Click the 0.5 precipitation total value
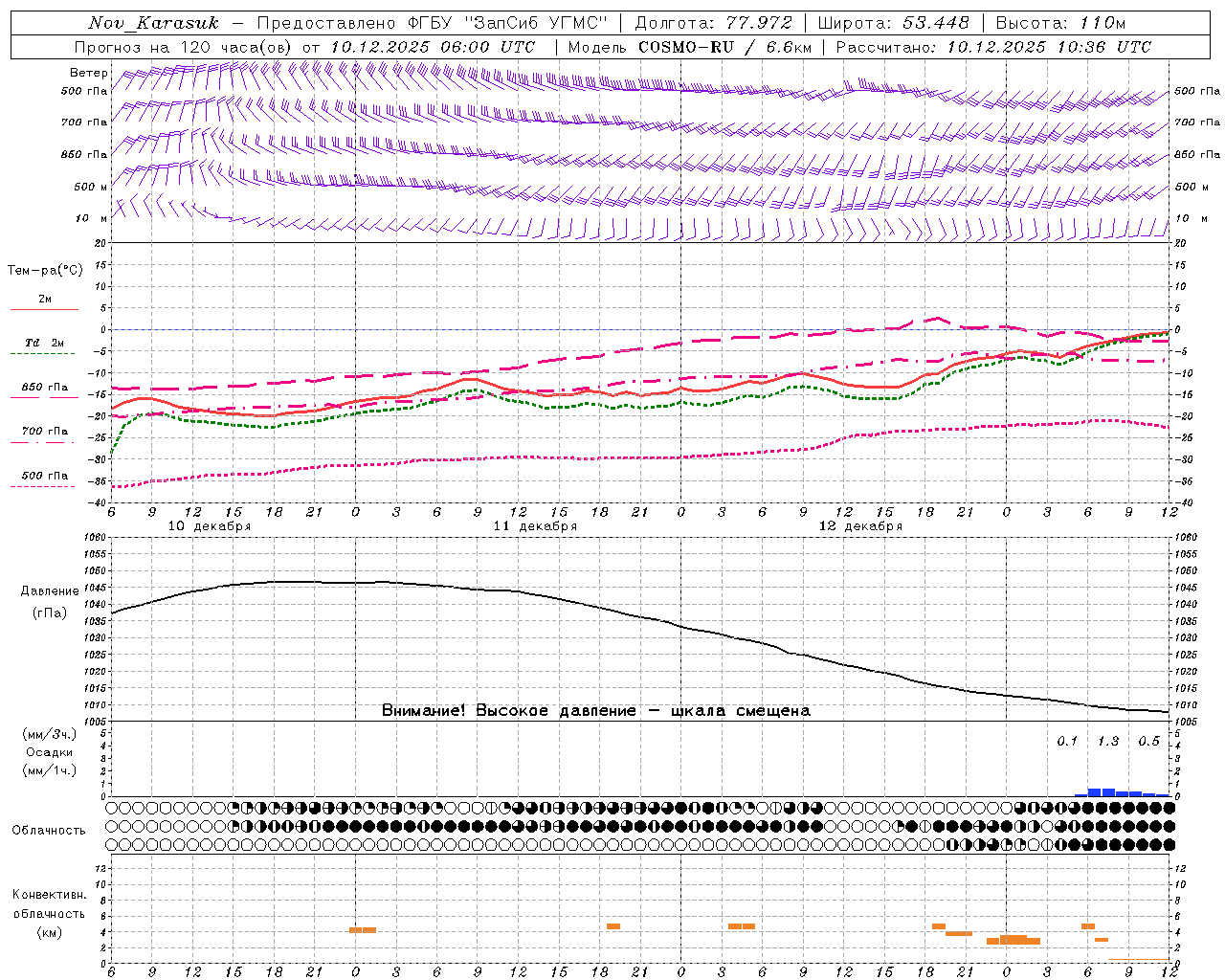The image size is (1225, 980). coord(1148,742)
